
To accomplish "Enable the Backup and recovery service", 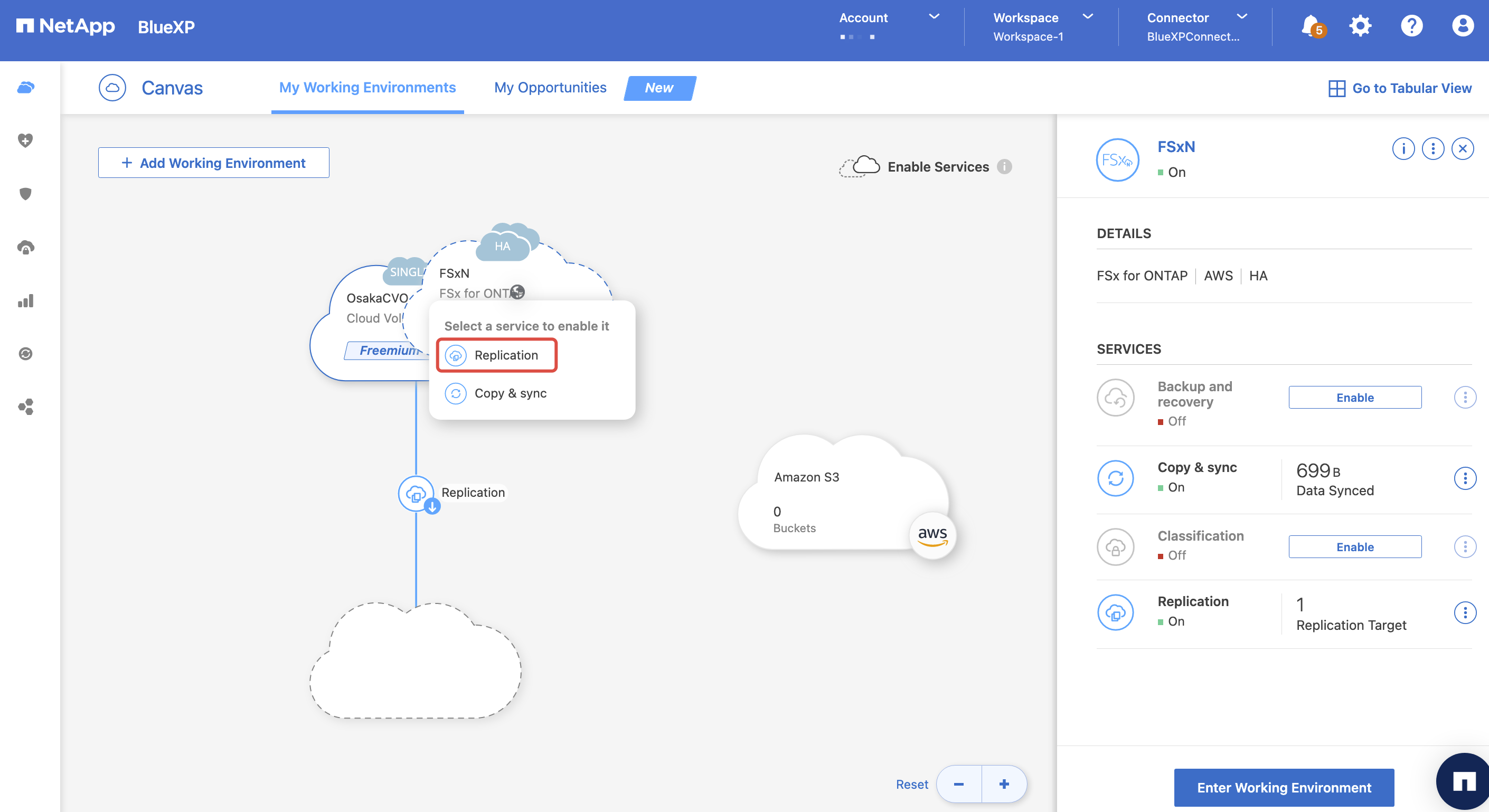I will tap(1354, 398).
